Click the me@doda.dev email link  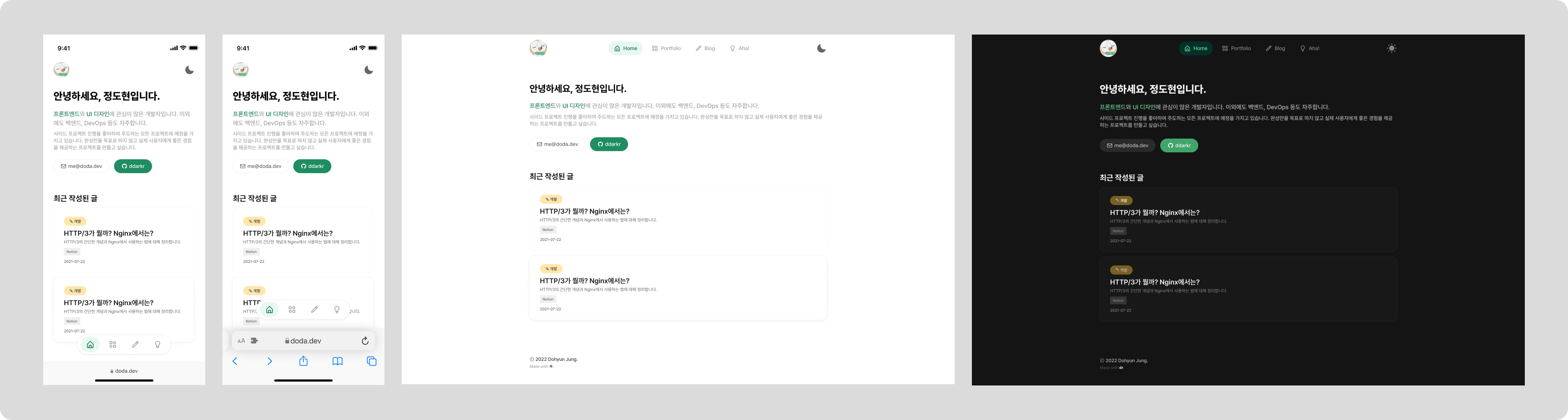coord(557,144)
